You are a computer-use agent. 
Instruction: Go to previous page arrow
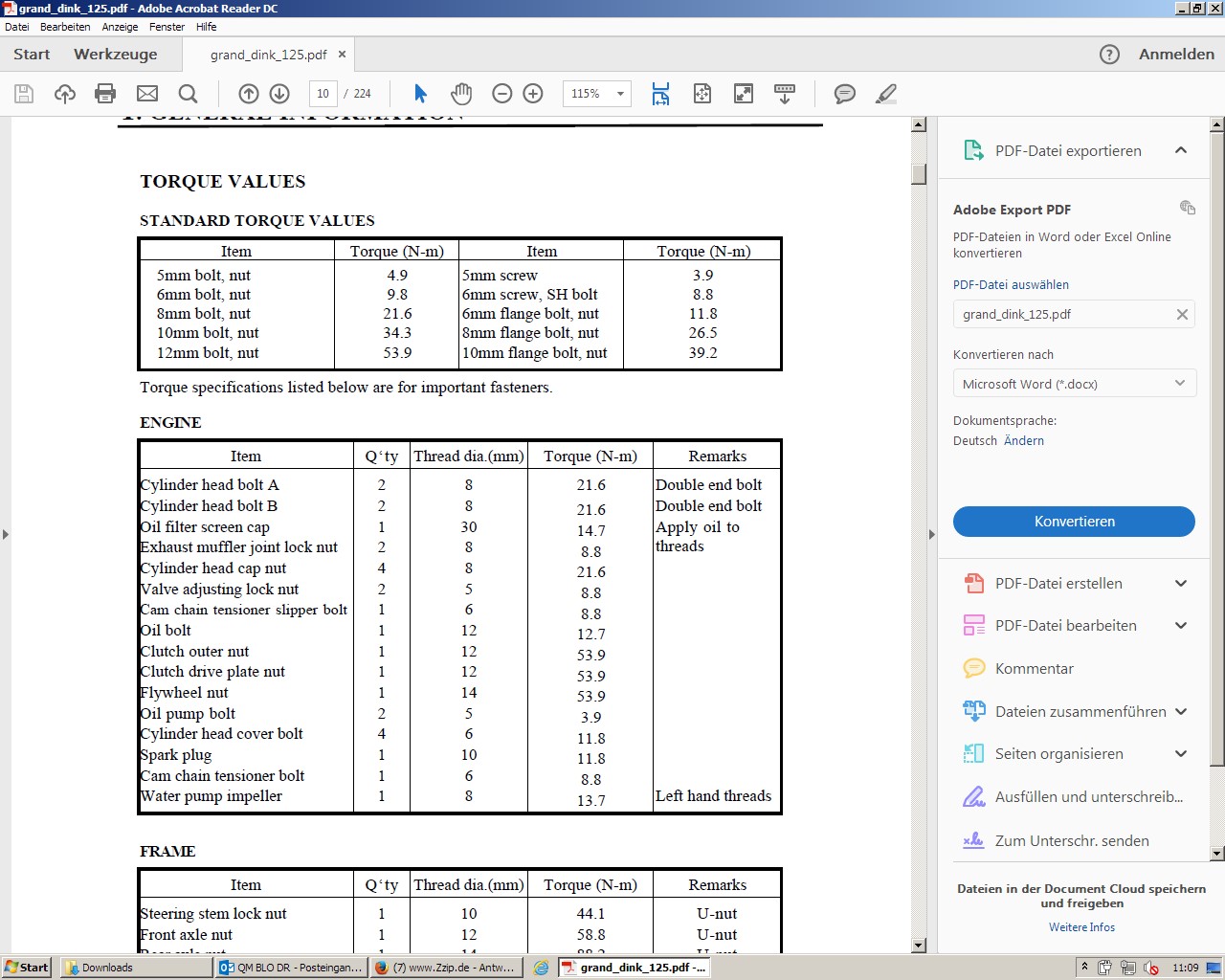(249, 94)
